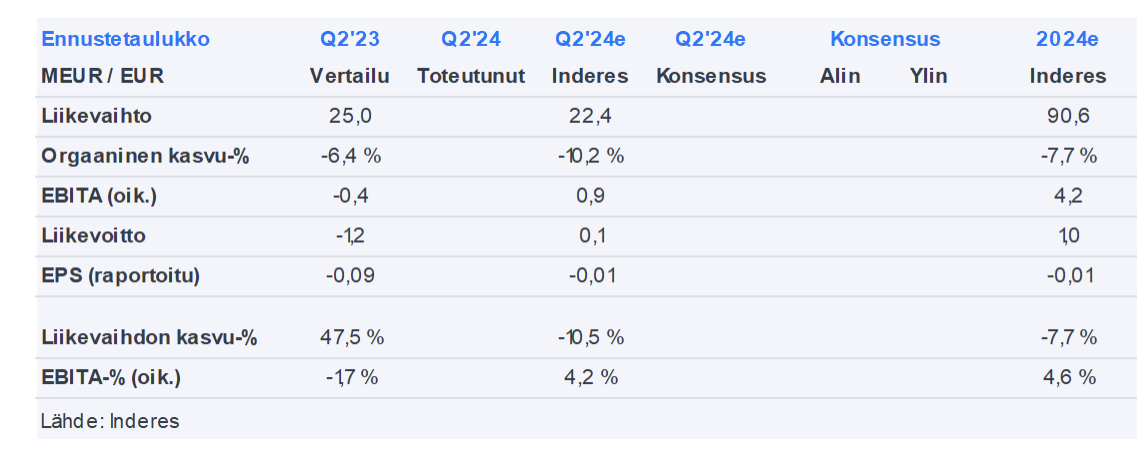Select the Liikevoitto row label
The width and height of the screenshot is (1140, 460).
tap(95, 236)
